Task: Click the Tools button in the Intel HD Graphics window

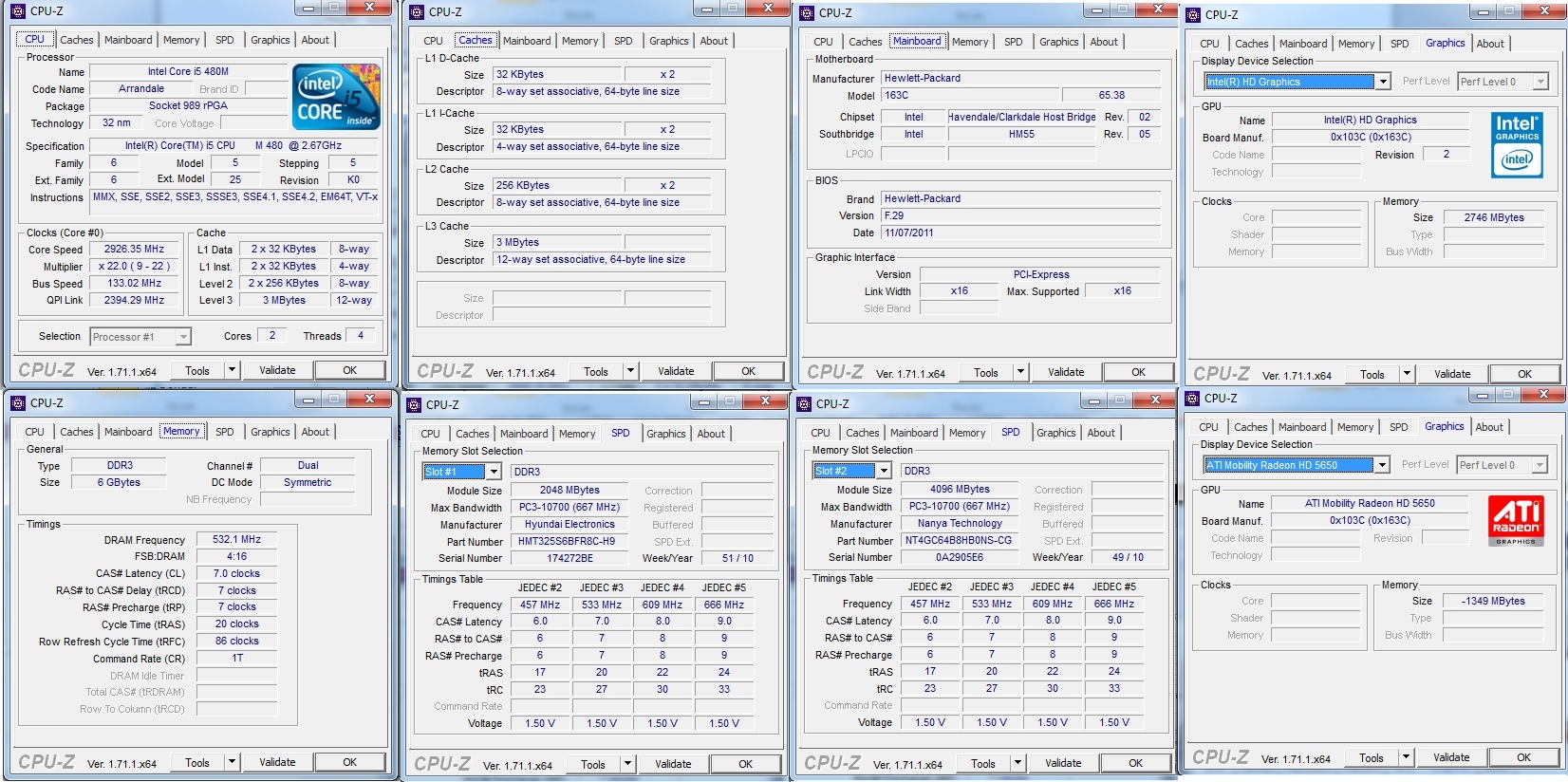Action: pyautogui.click(x=1372, y=374)
